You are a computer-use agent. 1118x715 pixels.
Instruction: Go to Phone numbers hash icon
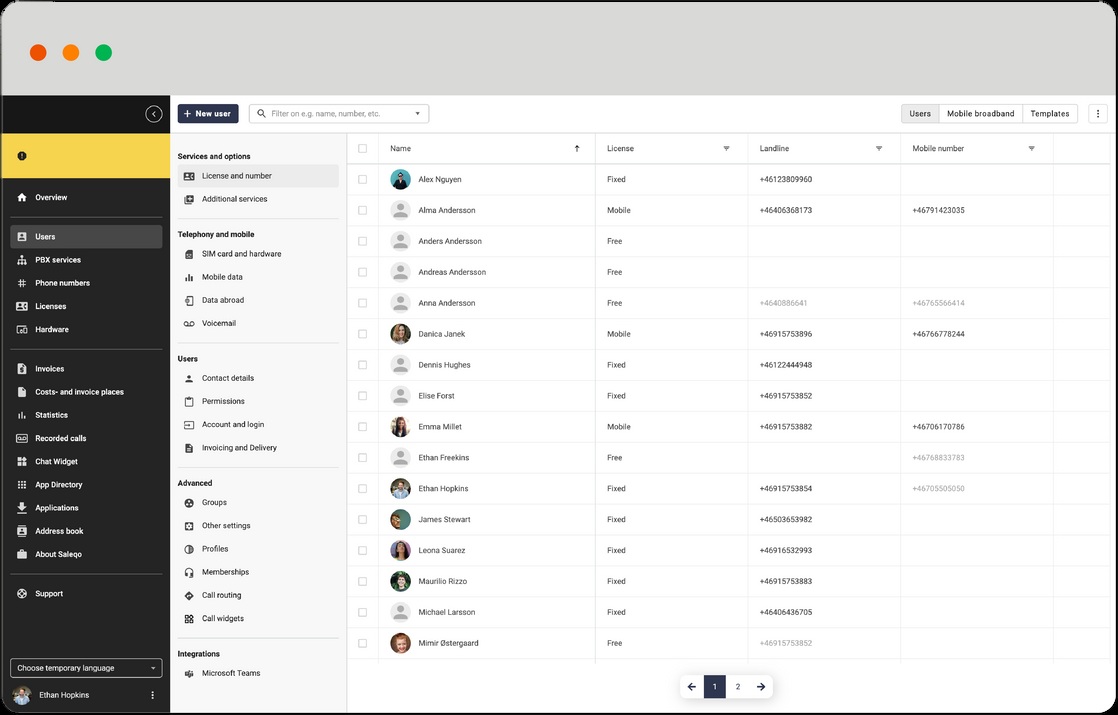pyautogui.click(x=22, y=283)
